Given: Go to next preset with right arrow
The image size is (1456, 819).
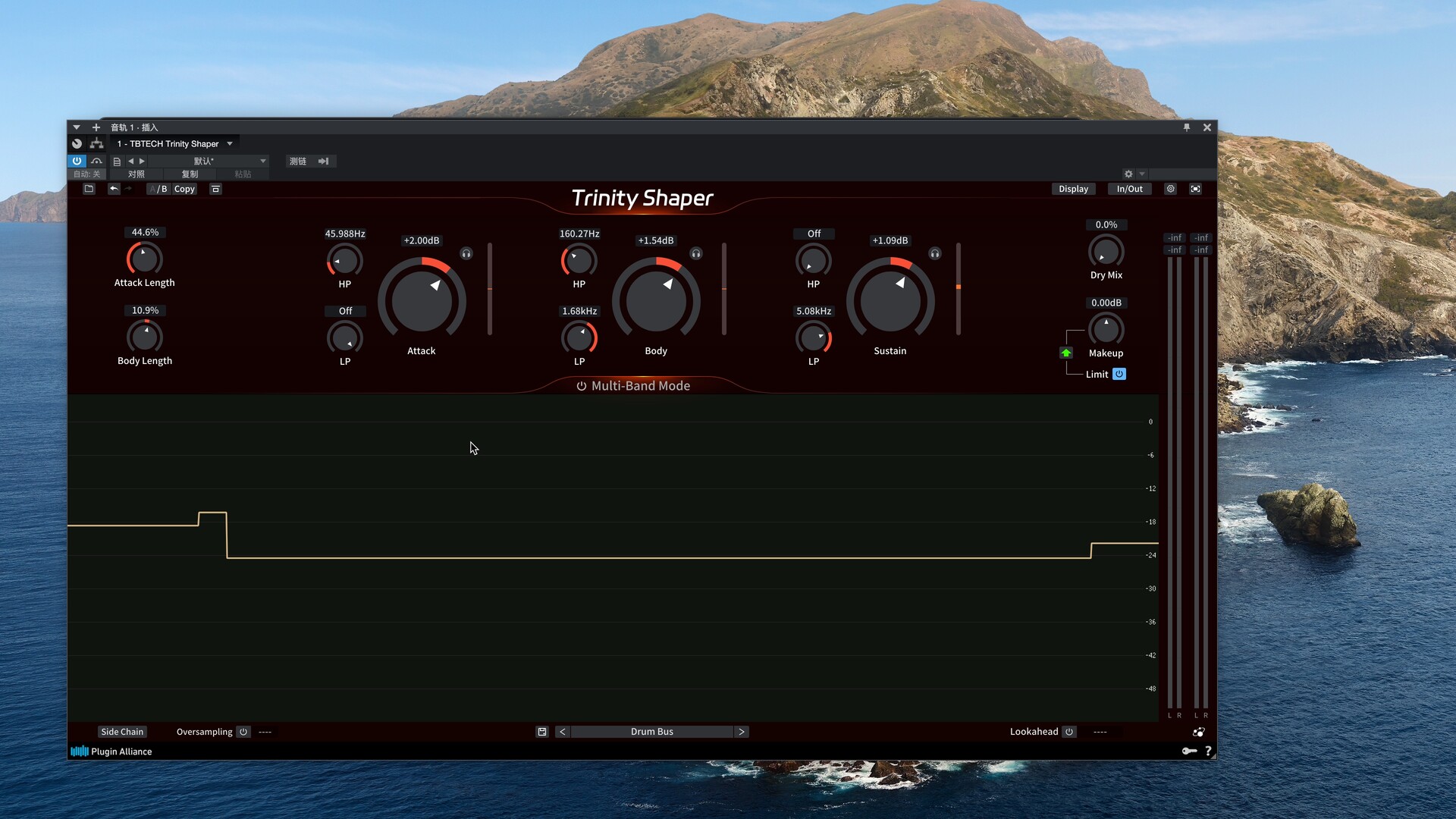Looking at the screenshot, I should (142, 161).
